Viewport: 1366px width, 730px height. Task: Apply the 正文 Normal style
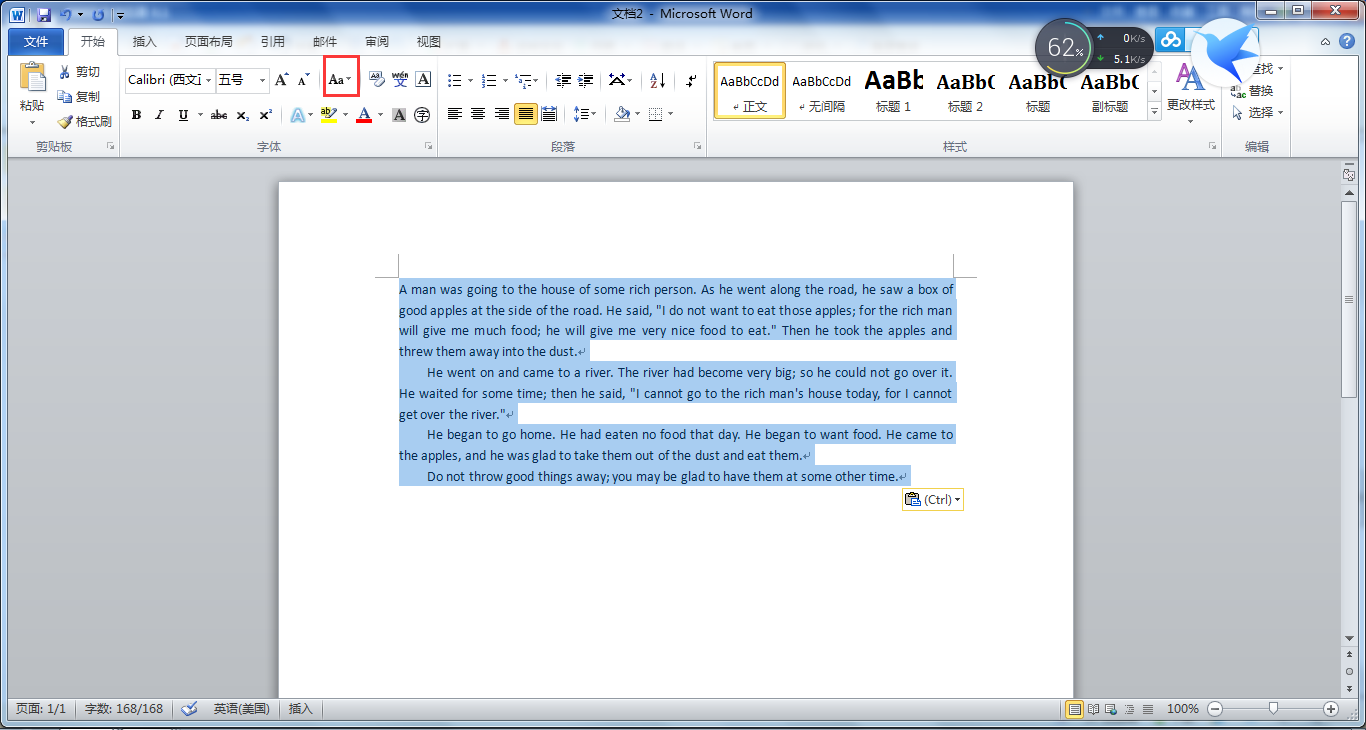coord(750,91)
